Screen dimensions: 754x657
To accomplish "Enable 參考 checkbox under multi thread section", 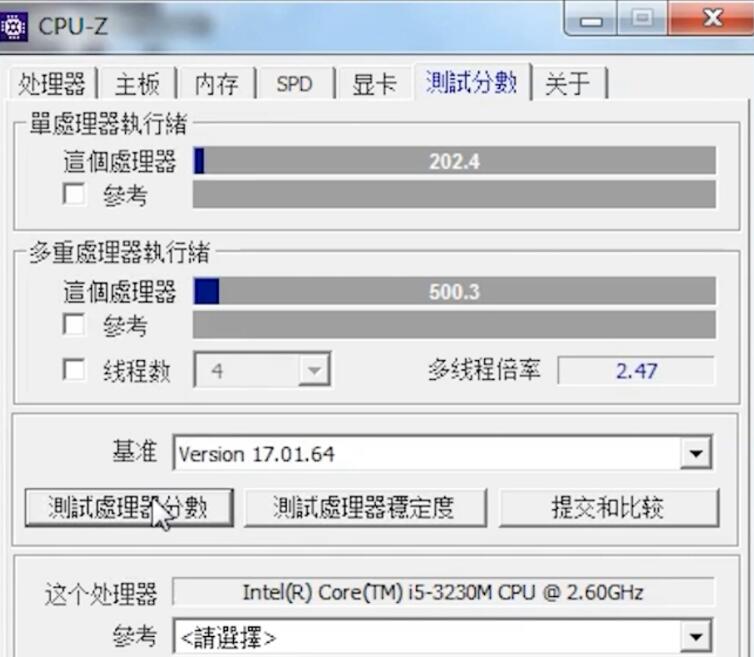I will [74, 324].
